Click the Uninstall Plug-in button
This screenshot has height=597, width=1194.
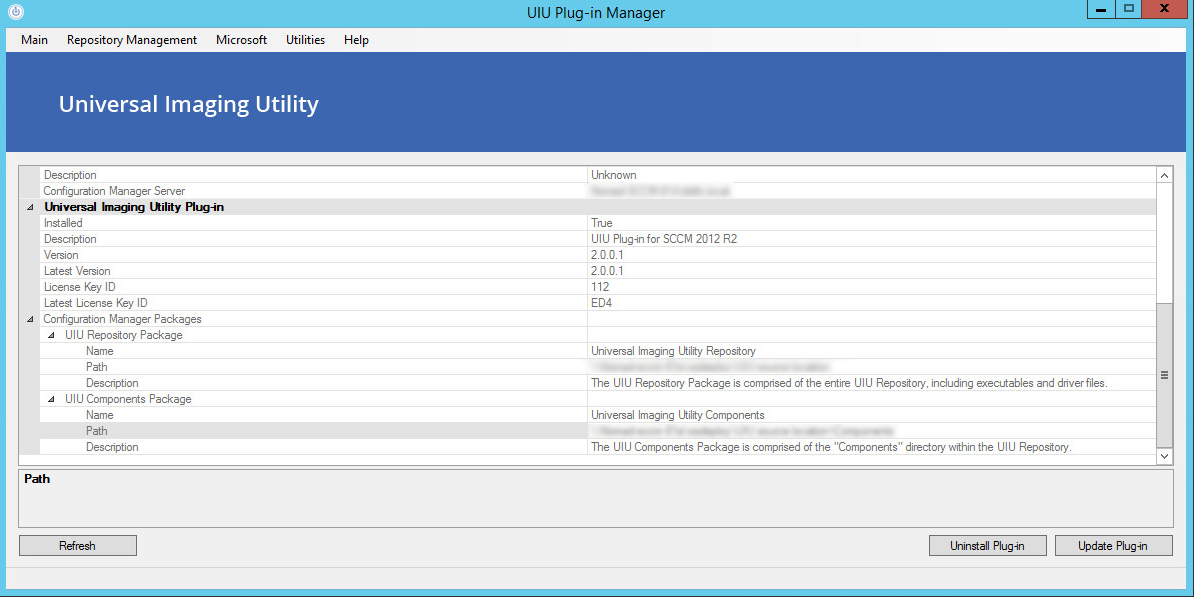point(987,545)
